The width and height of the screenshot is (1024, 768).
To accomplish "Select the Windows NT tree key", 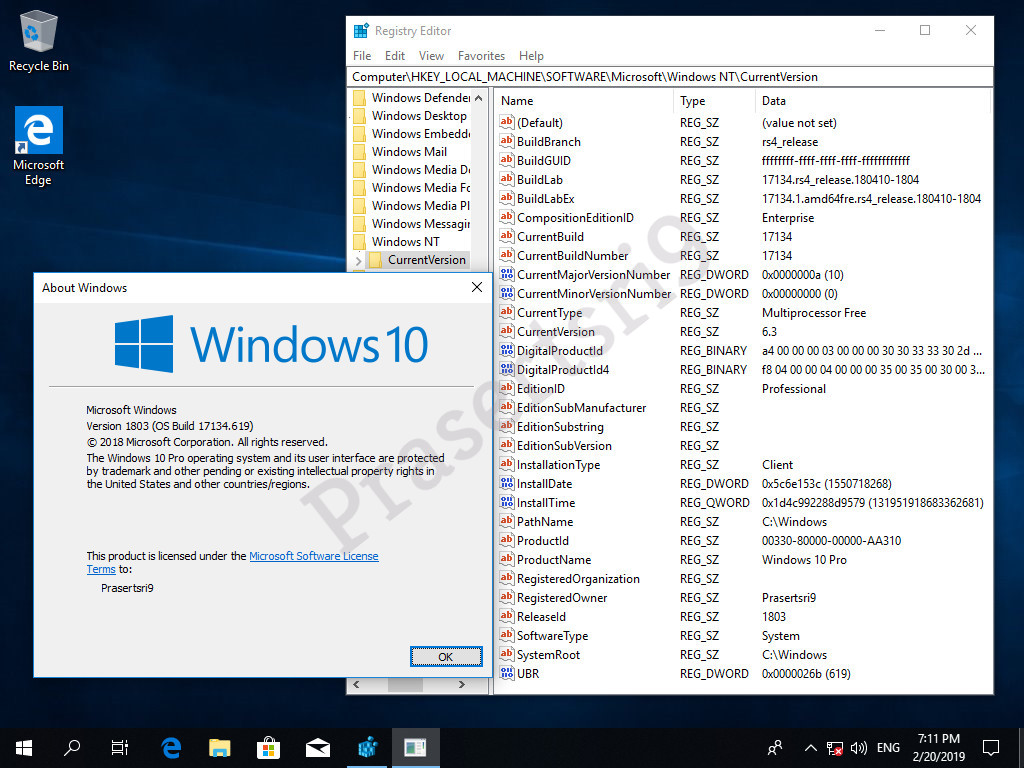I will pos(405,242).
